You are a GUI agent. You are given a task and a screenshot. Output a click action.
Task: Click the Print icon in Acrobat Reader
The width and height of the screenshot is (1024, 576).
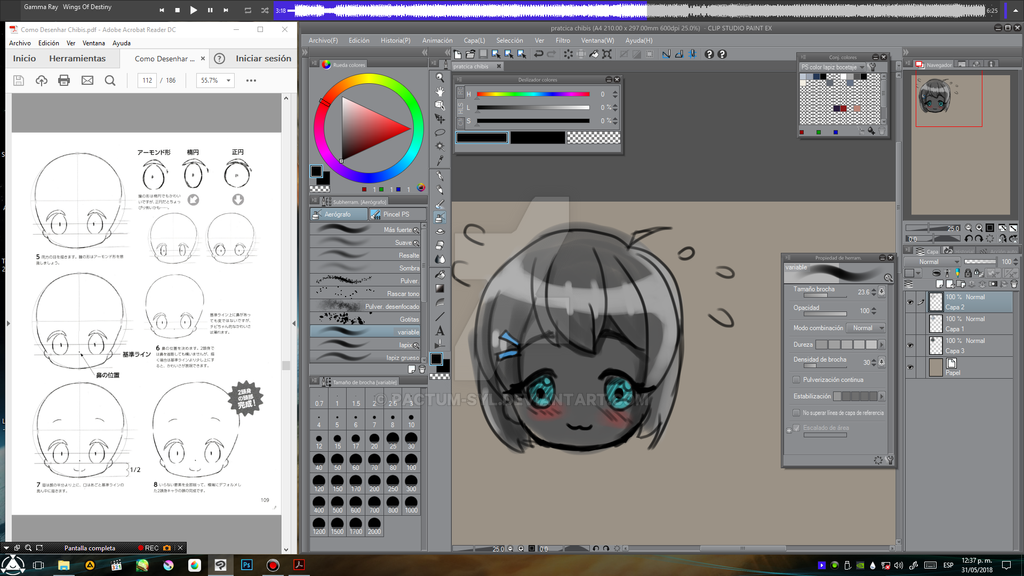(64, 80)
